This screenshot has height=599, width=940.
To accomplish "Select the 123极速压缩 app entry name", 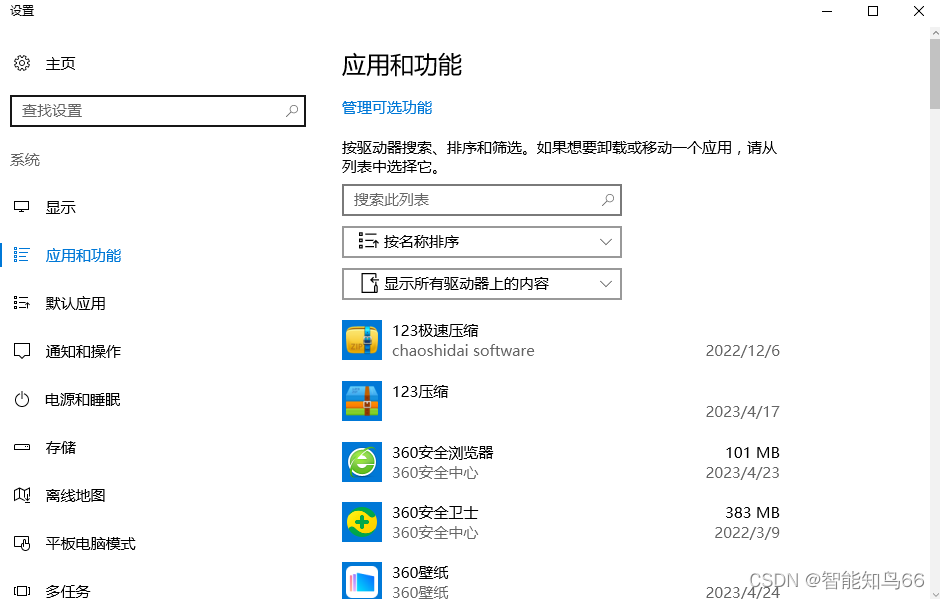I will click(x=435, y=330).
